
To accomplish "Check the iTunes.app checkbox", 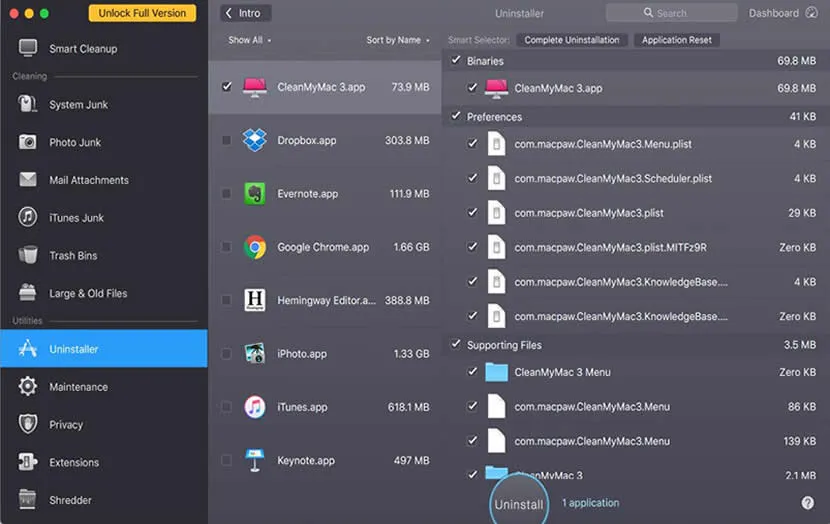I will point(226,407).
